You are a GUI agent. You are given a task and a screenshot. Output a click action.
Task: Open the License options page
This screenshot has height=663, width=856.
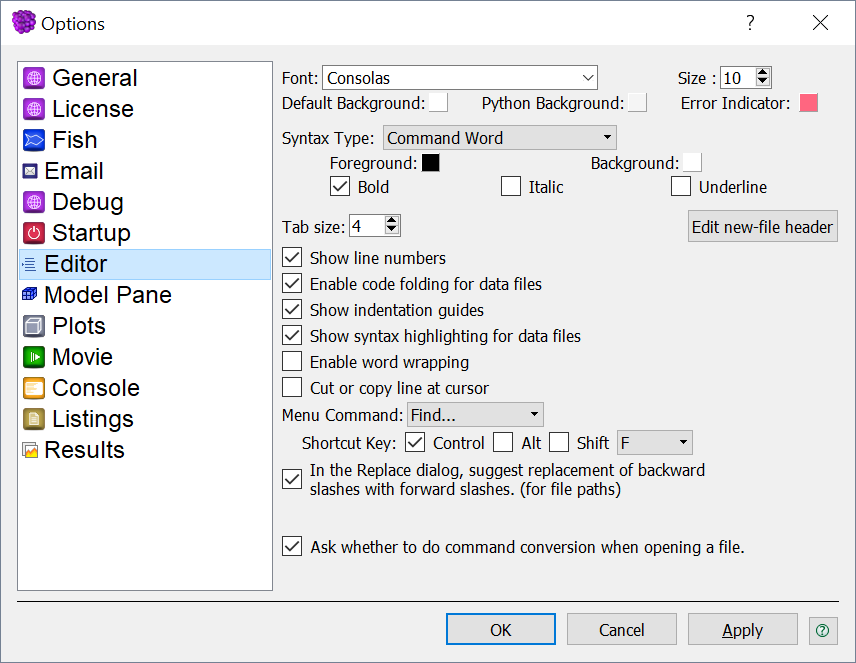tap(145, 109)
